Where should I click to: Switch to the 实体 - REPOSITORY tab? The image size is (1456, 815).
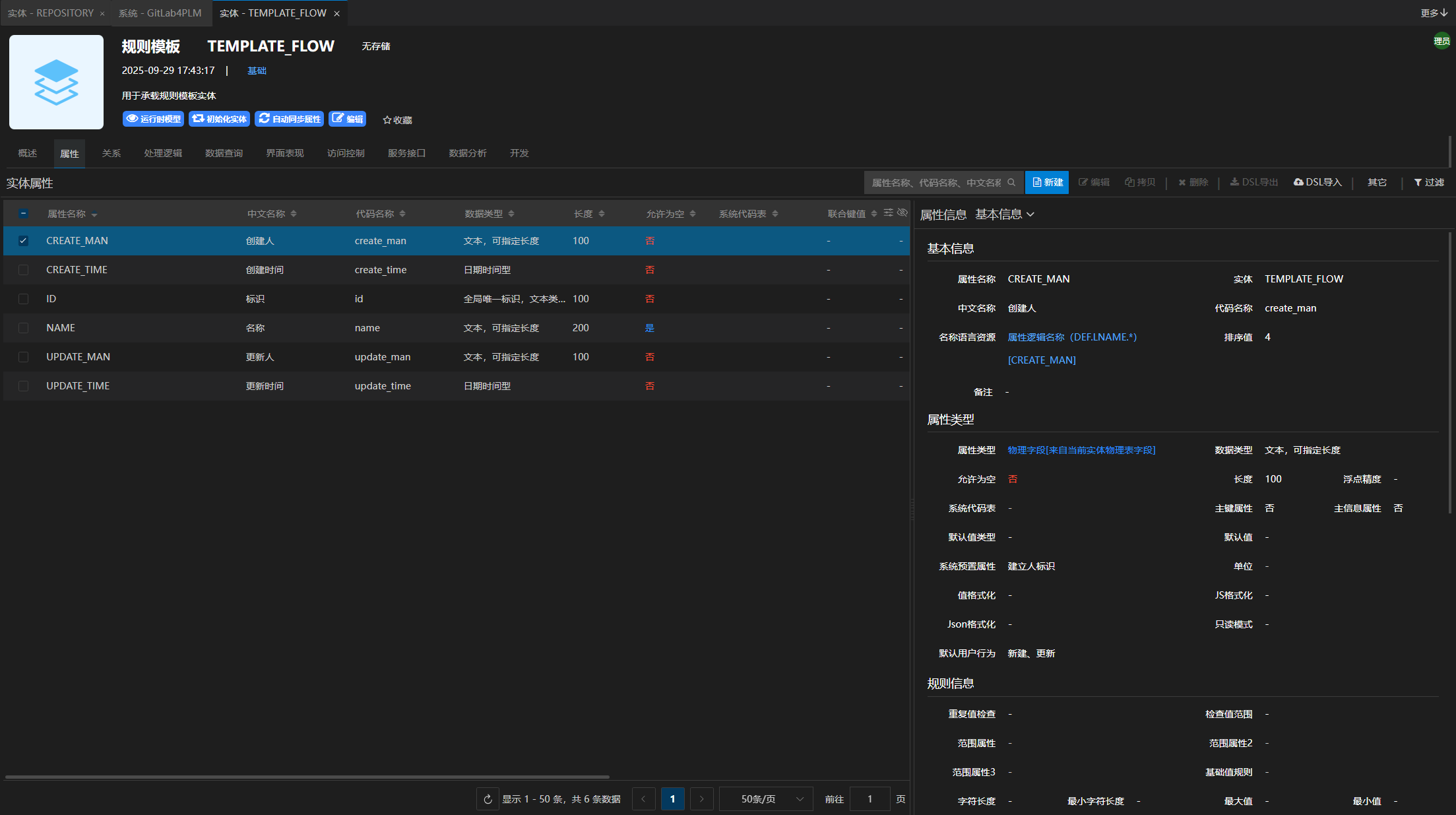click(50, 13)
